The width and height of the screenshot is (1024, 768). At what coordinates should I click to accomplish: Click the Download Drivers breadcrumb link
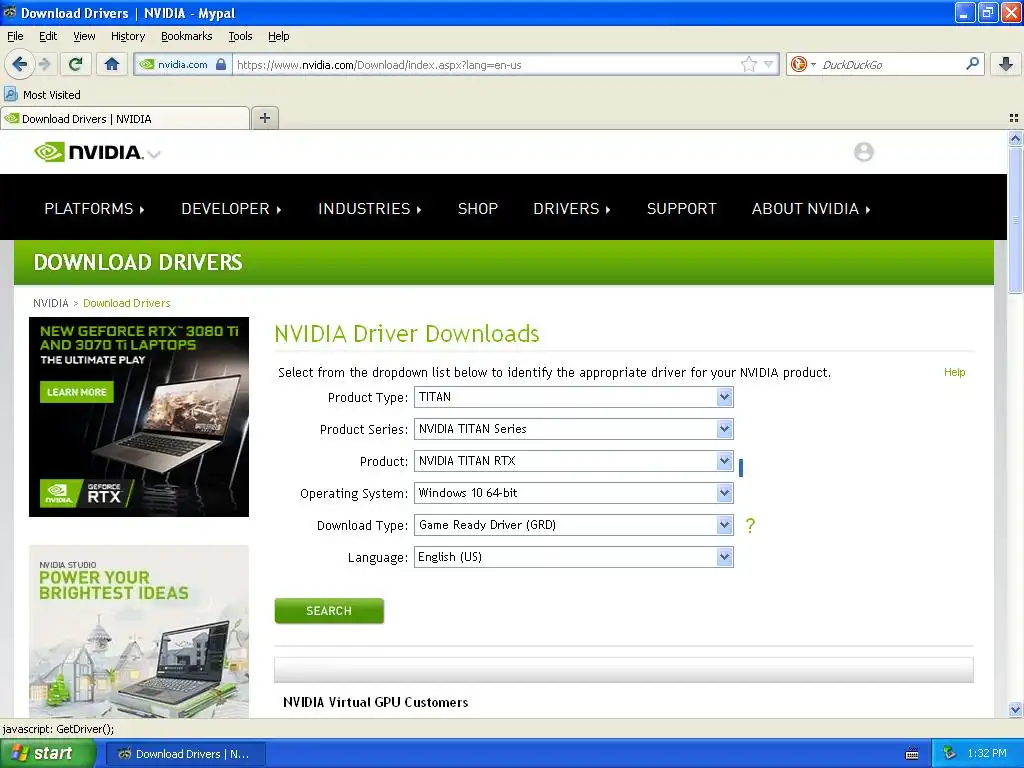pyautogui.click(x=127, y=303)
